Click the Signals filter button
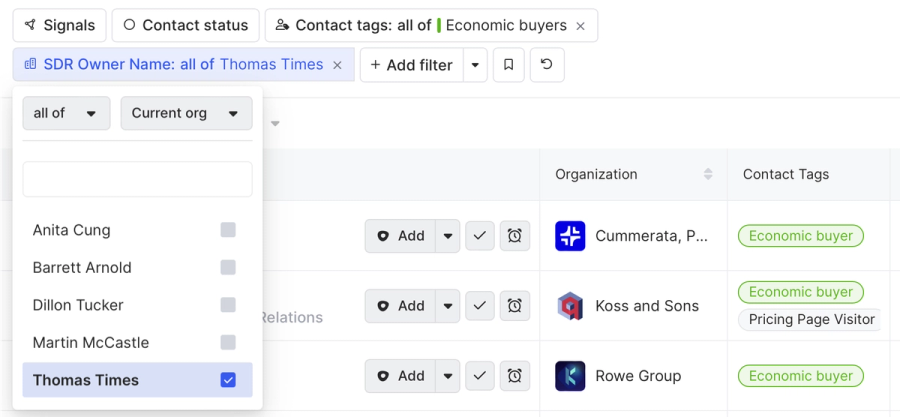Screen dimensions: 900x417 point(59,26)
